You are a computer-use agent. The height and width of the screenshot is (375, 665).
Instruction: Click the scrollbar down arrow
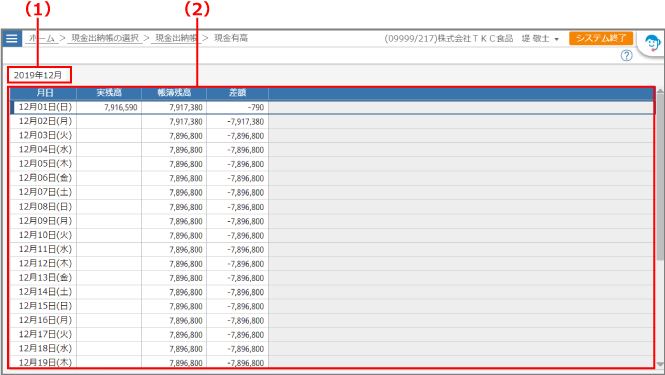660,365
